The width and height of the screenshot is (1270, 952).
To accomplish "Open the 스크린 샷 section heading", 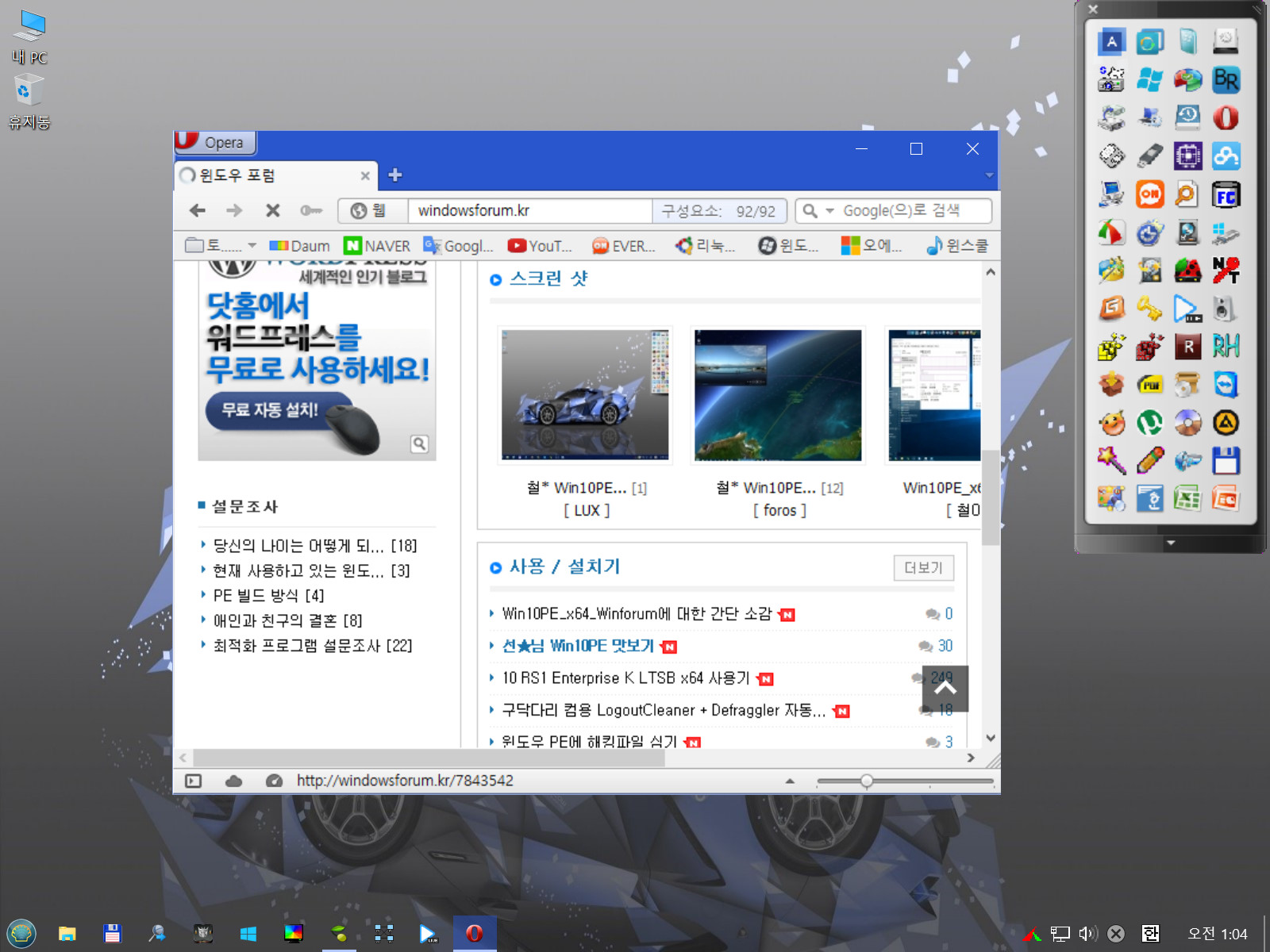I will 548,278.
